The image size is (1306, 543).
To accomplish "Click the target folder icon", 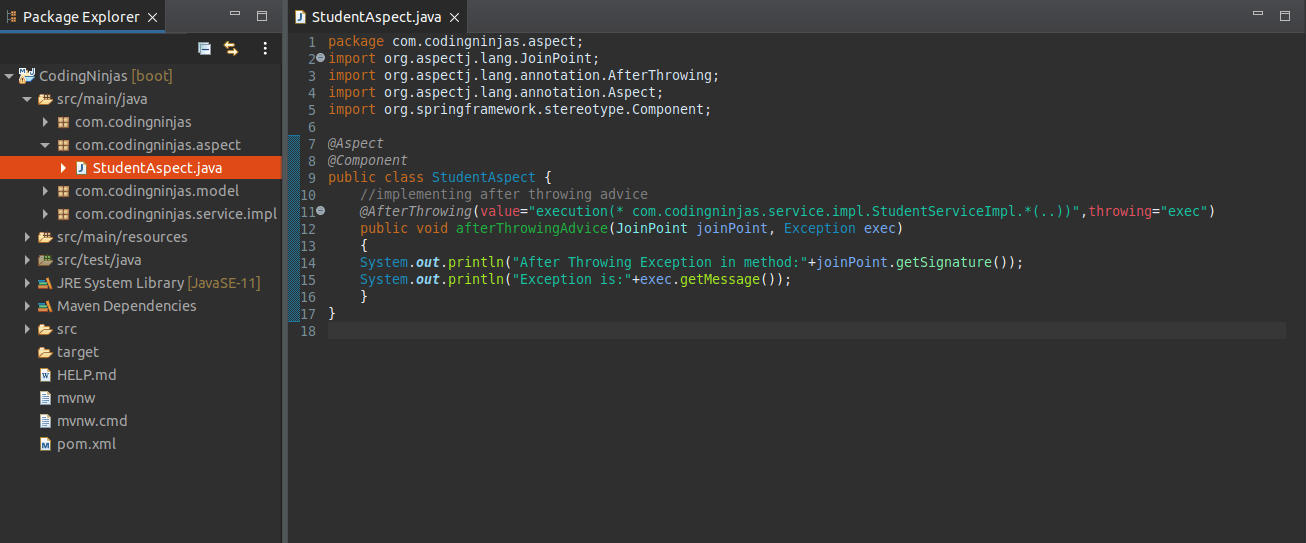I will tap(45, 352).
